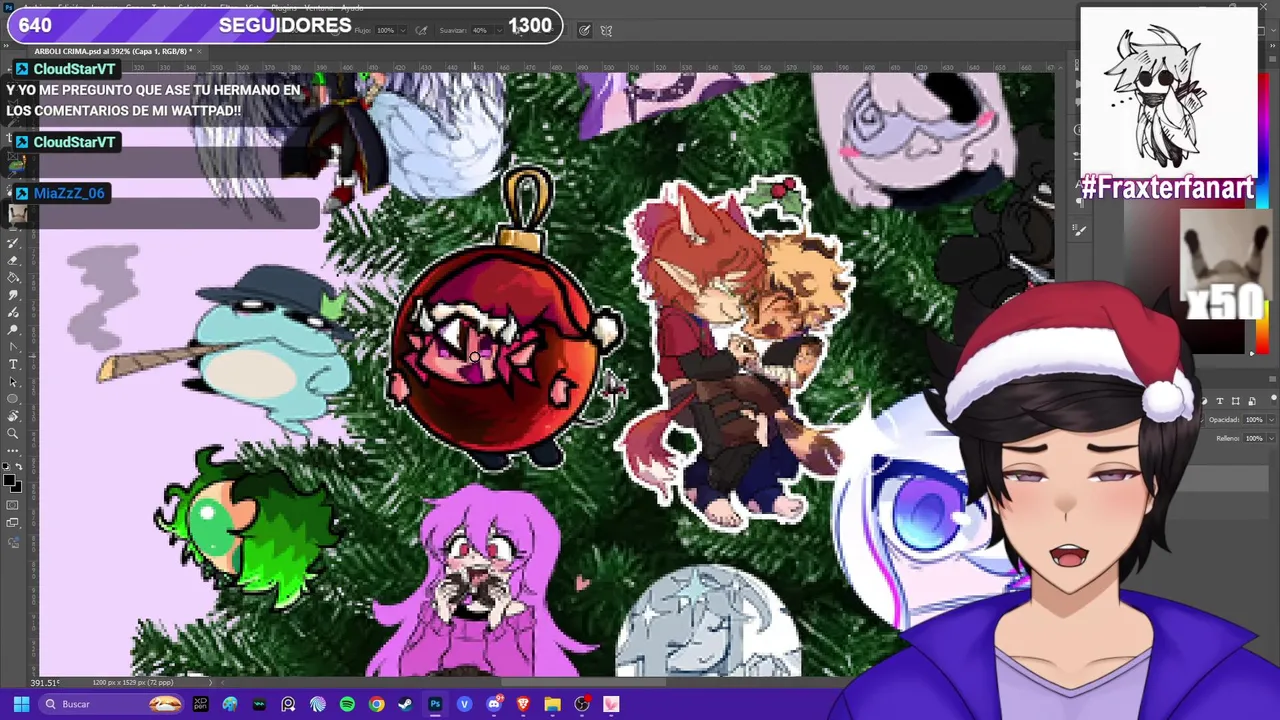The width and height of the screenshot is (1280, 720).
Task: Toggle pressure for opacity icon after Flujo
Action: tap(421, 31)
